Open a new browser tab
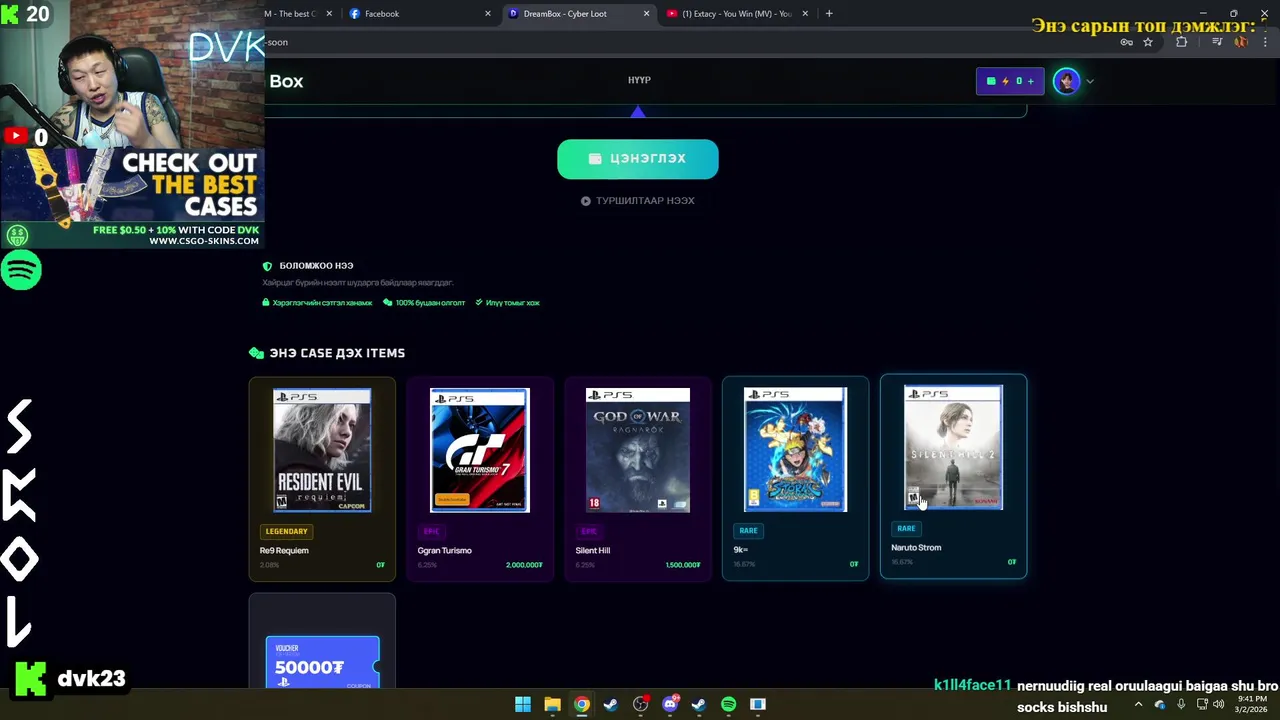 pos(829,14)
